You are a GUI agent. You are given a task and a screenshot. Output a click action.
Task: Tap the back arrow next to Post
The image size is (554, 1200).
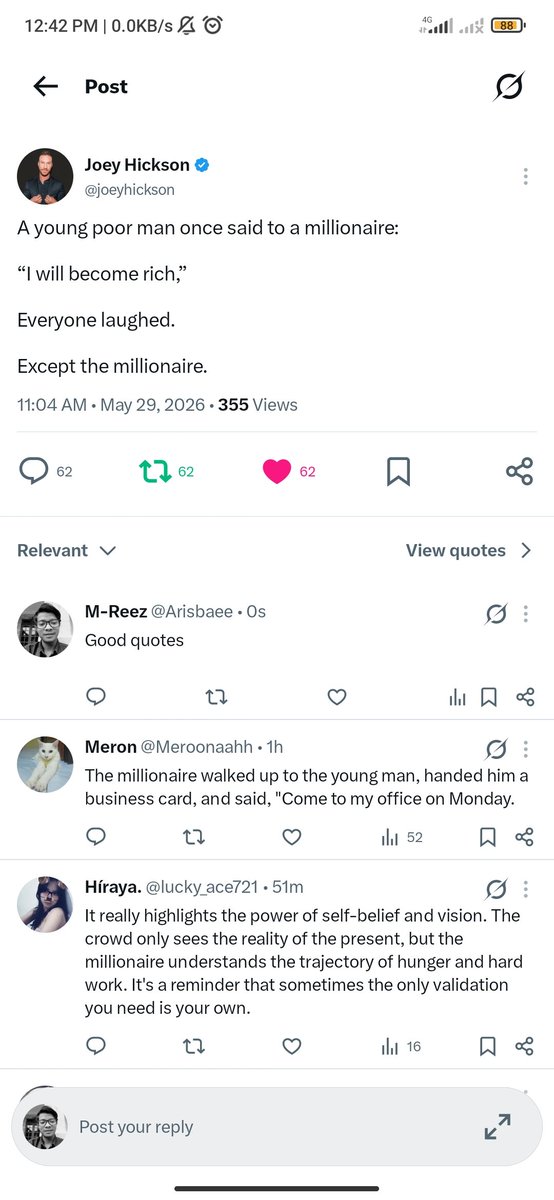pos(46,87)
